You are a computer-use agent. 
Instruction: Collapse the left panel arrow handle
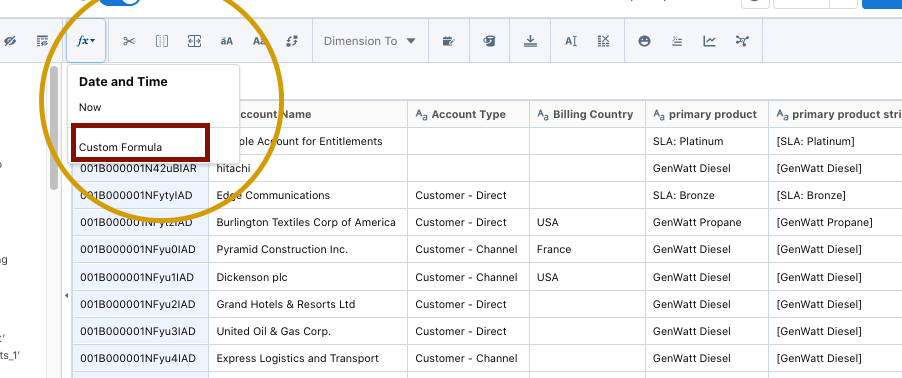click(66, 295)
